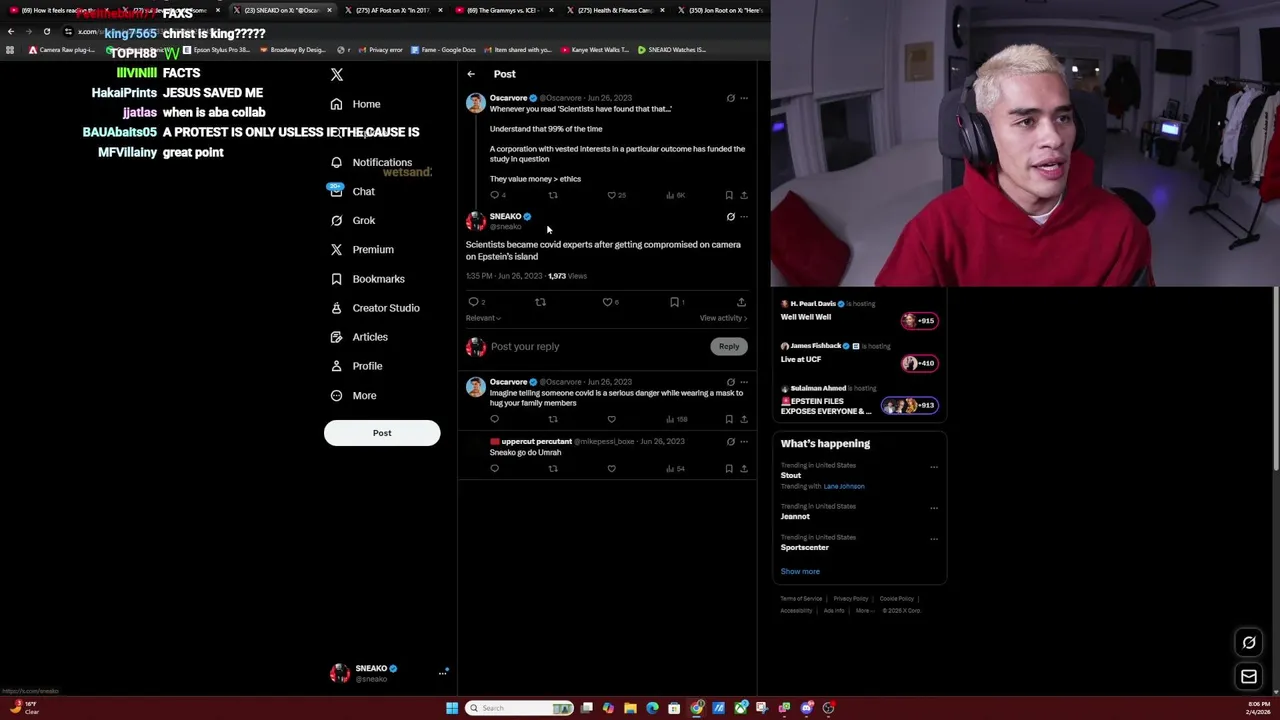This screenshot has width=1280, height=720.
Task: Open more options on Oscarvore's mask post
Action: pyautogui.click(x=744, y=382)
